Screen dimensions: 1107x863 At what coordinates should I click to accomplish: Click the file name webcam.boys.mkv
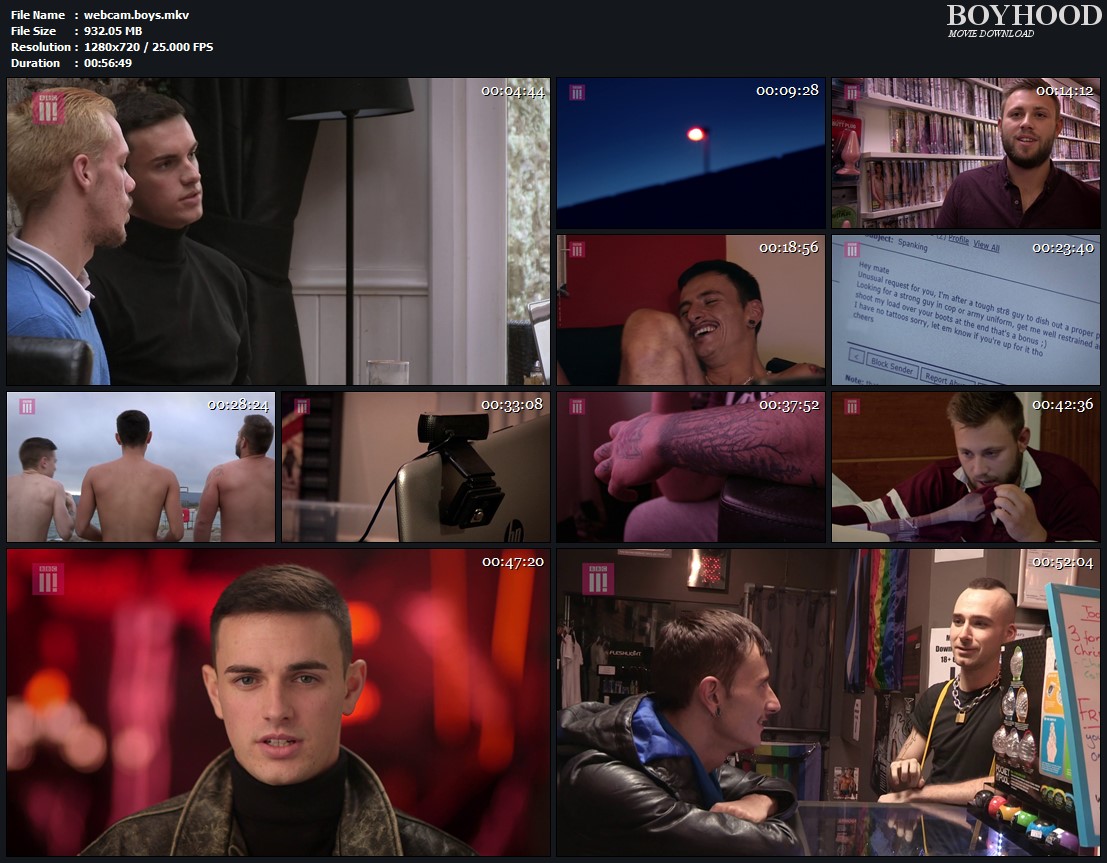[x=123, y=15]
